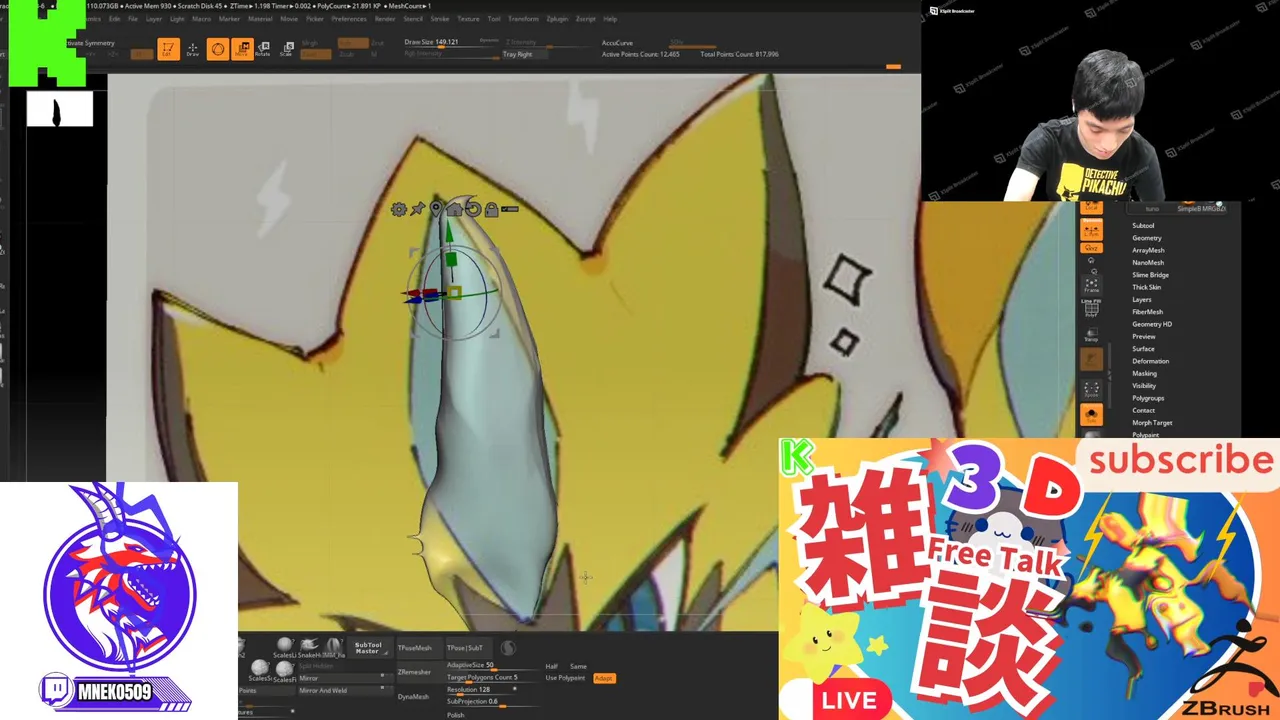This screenshot has width=1280, height=720.
Task: Select the Rotate mode button
Action: pyautogui.click(x=263, y=49)
